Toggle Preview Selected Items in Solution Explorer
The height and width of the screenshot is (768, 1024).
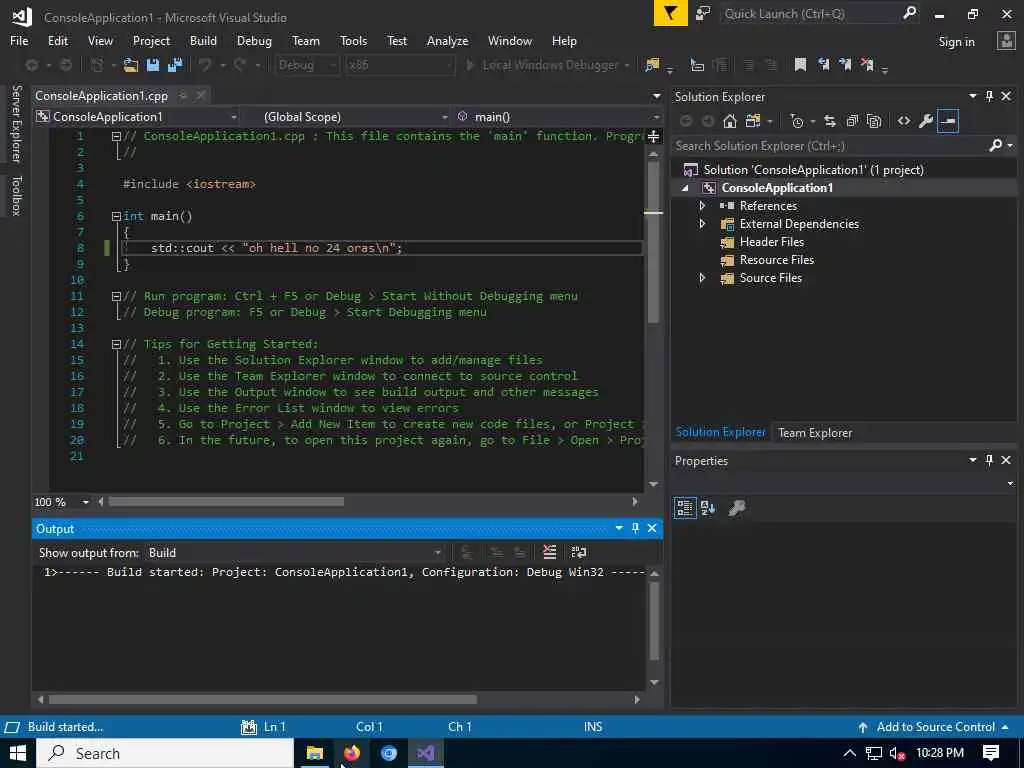tap(948, 121)
